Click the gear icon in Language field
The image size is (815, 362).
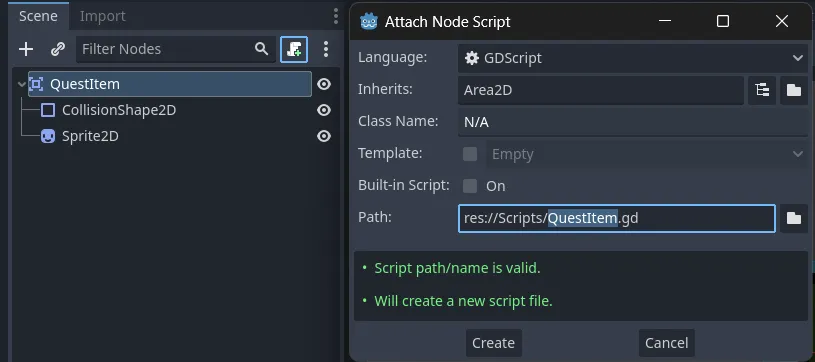click(471, 58)
